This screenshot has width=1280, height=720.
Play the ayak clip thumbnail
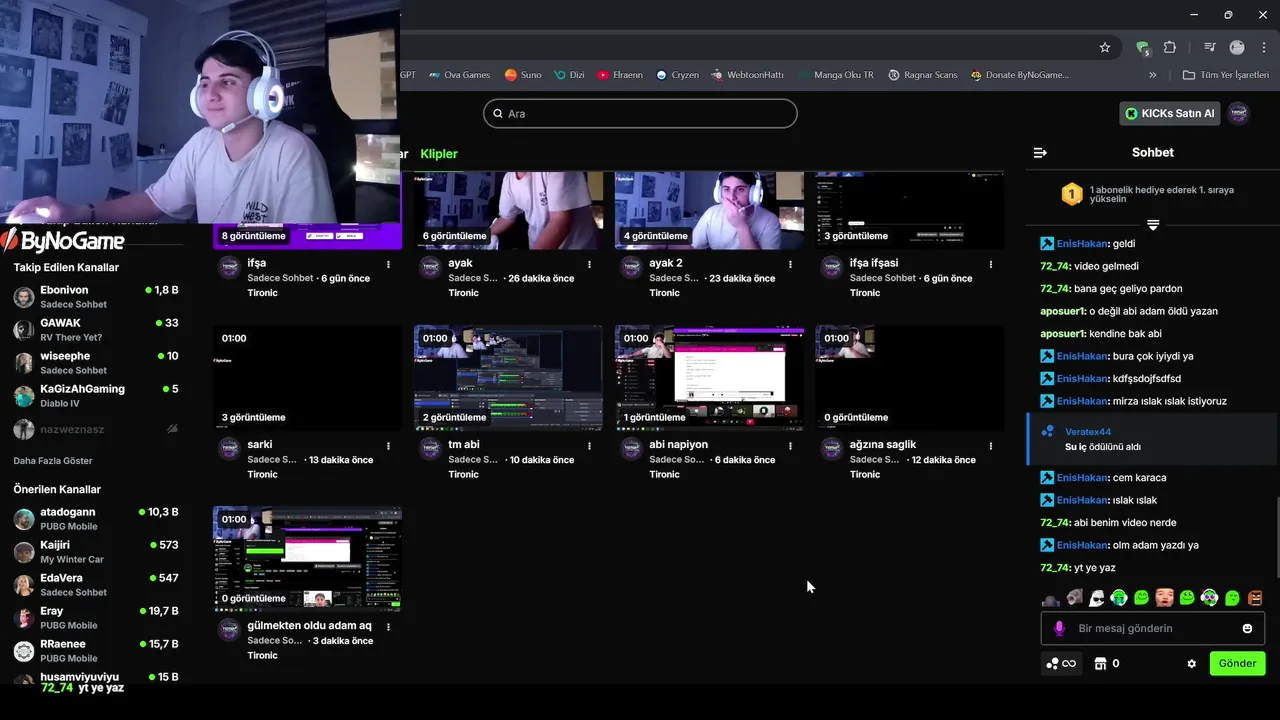tap(508, 210)
